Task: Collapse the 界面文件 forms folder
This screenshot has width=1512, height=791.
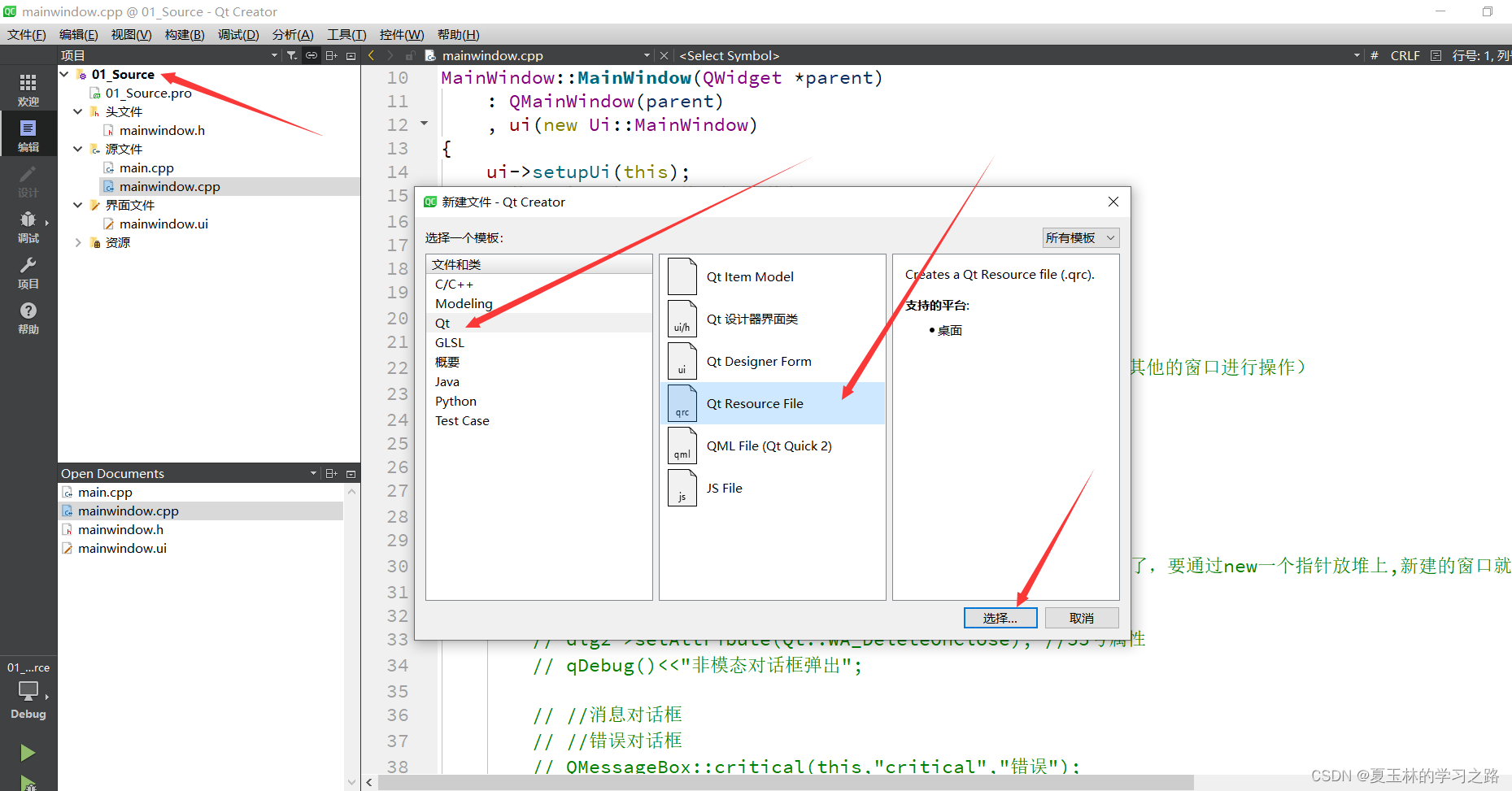Action: point(78,205)
